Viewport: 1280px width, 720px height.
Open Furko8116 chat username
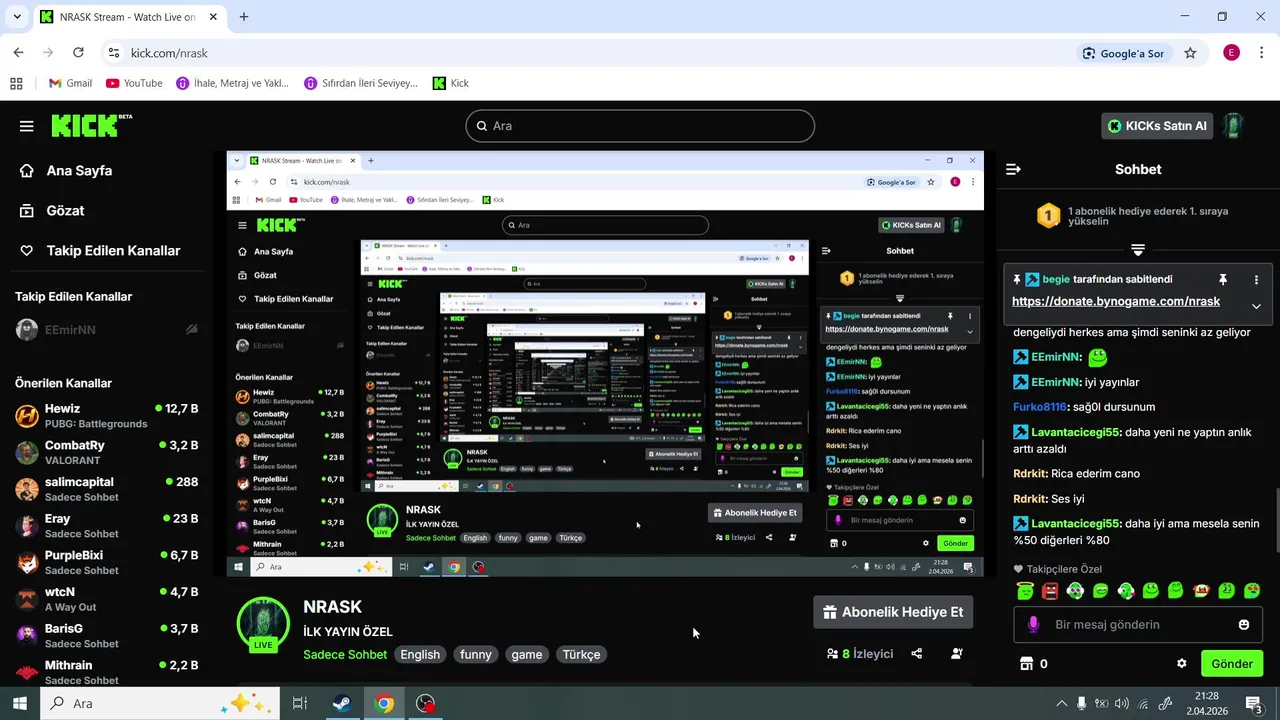pyautogui.click(x=1040, y=407)
